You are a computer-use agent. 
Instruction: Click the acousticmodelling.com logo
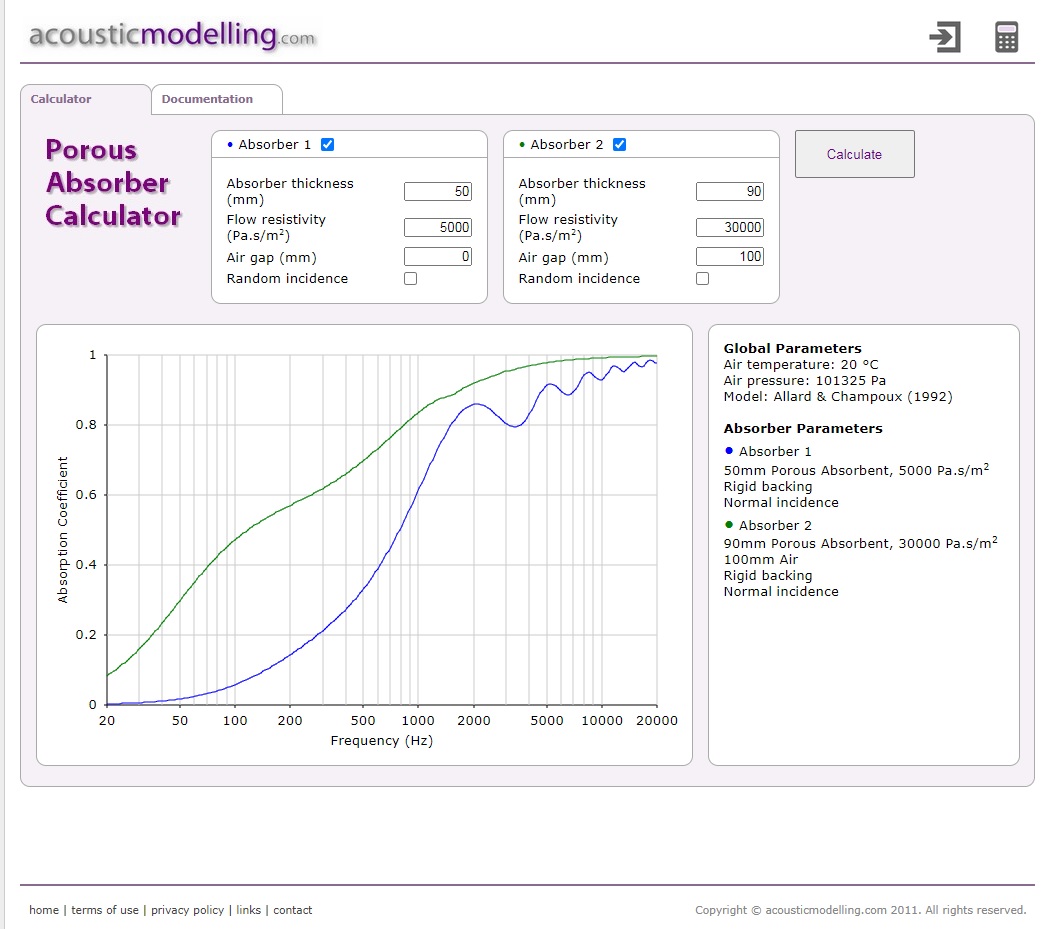coord(172,36)
